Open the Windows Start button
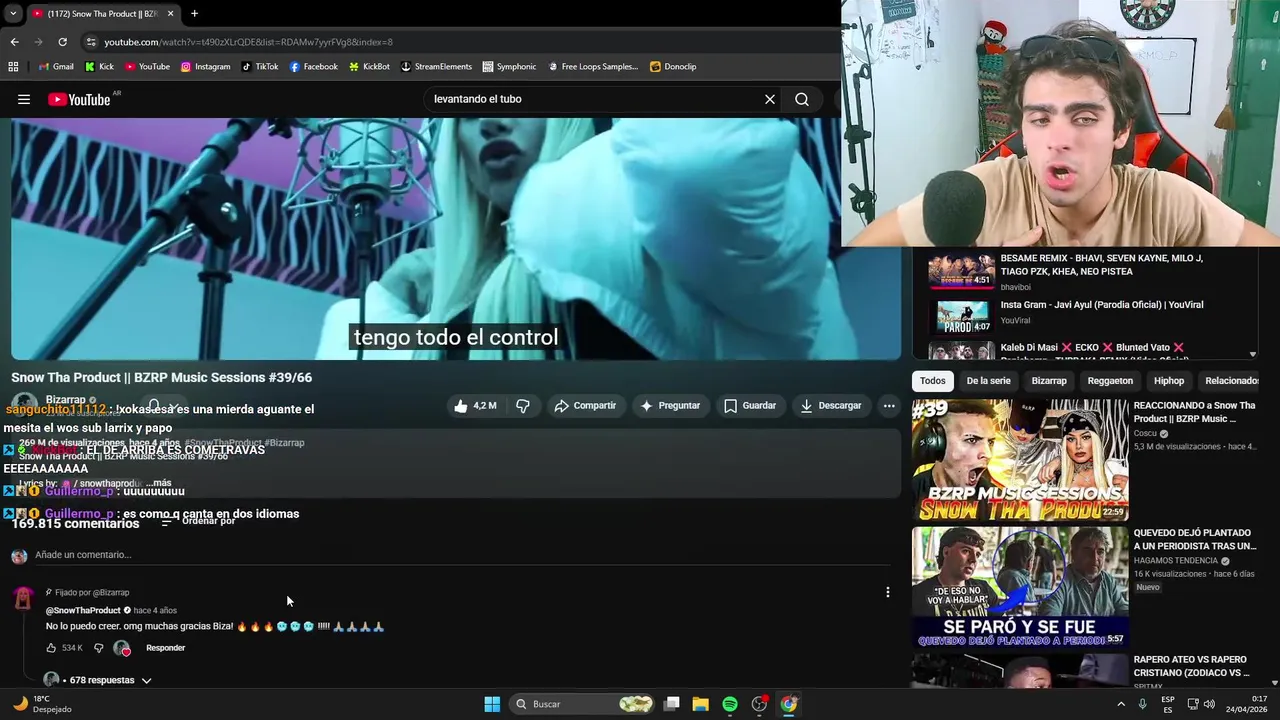Image resolution: width=1280 pixels, height=720 pixels. [x=492, y=704]
